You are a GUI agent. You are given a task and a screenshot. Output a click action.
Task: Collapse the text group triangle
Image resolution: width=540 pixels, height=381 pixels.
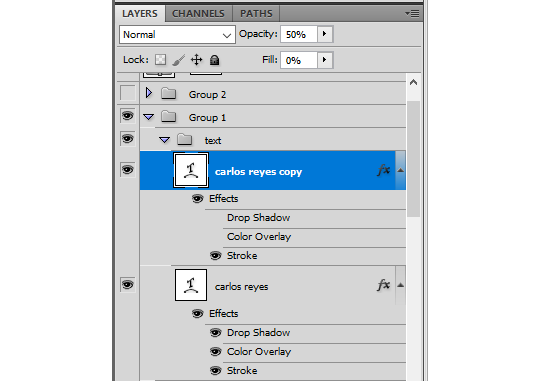(x=165, y=140)
